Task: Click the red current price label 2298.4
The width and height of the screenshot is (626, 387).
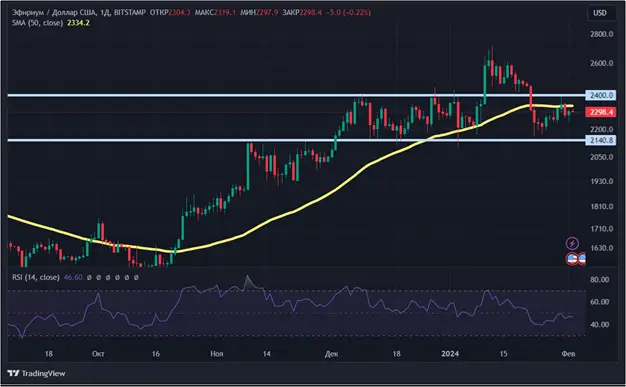Action: 601,112
